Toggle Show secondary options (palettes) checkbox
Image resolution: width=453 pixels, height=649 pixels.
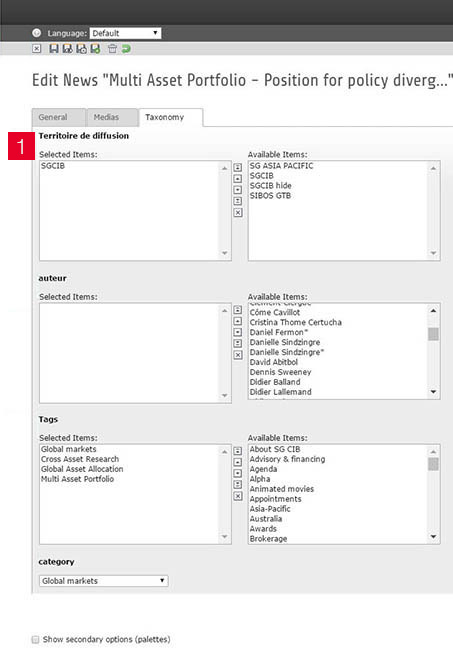[x=36, y=639]
